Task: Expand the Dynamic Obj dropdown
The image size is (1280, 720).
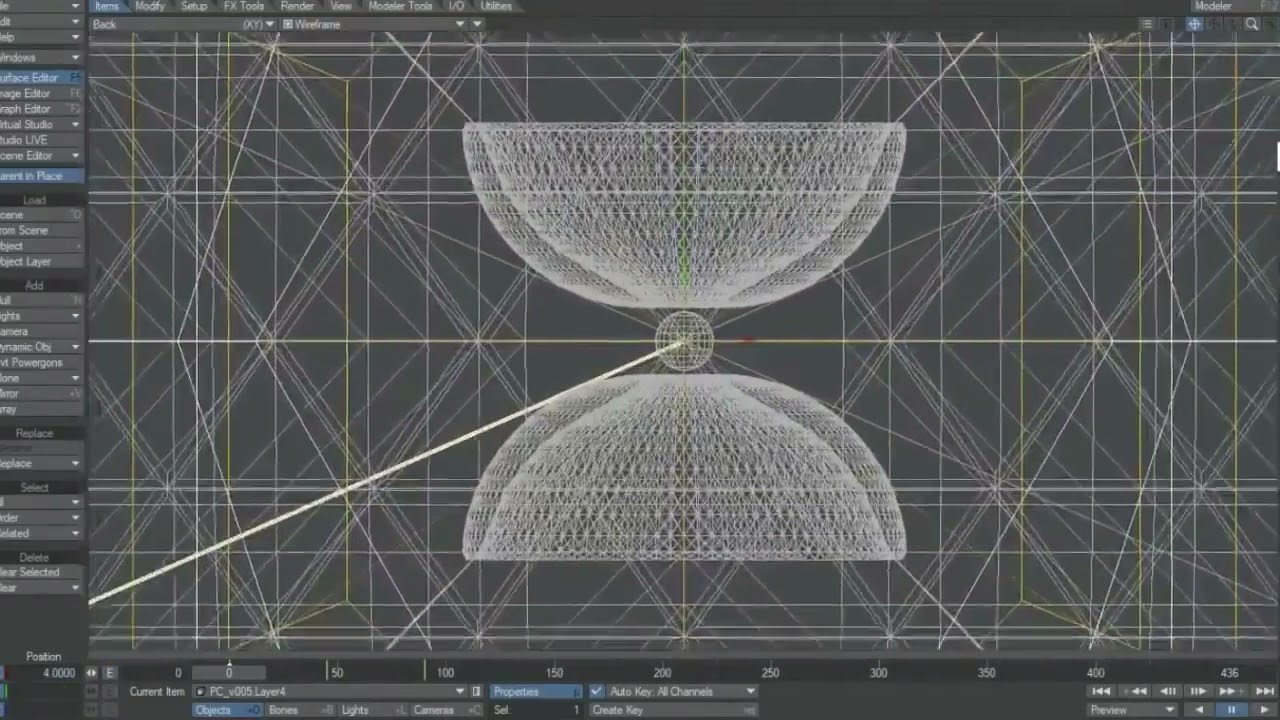Action: pyautogui.click(x=40, y=347)
